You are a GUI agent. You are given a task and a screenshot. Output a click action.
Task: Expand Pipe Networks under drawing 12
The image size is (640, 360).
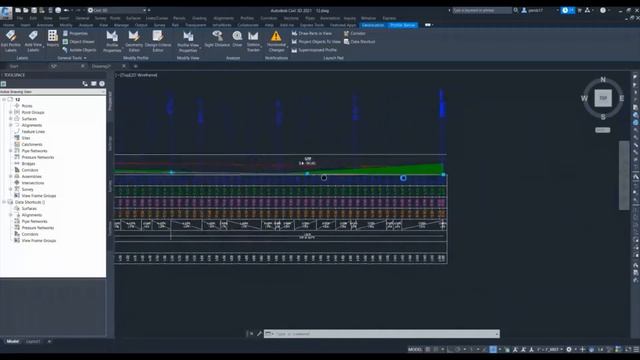[x=11, y=151]
